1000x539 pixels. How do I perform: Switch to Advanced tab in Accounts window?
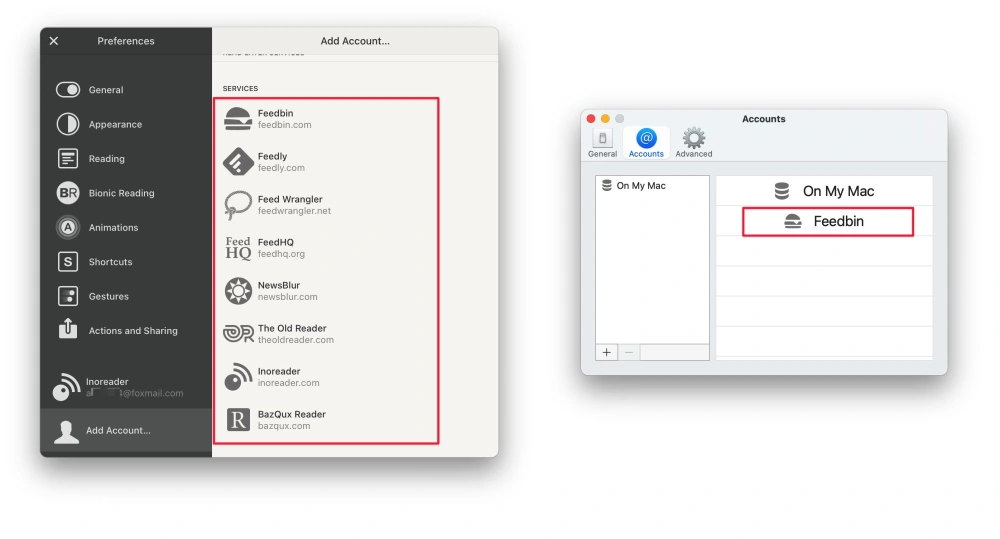pyautogui.click(x=694, y=143)
